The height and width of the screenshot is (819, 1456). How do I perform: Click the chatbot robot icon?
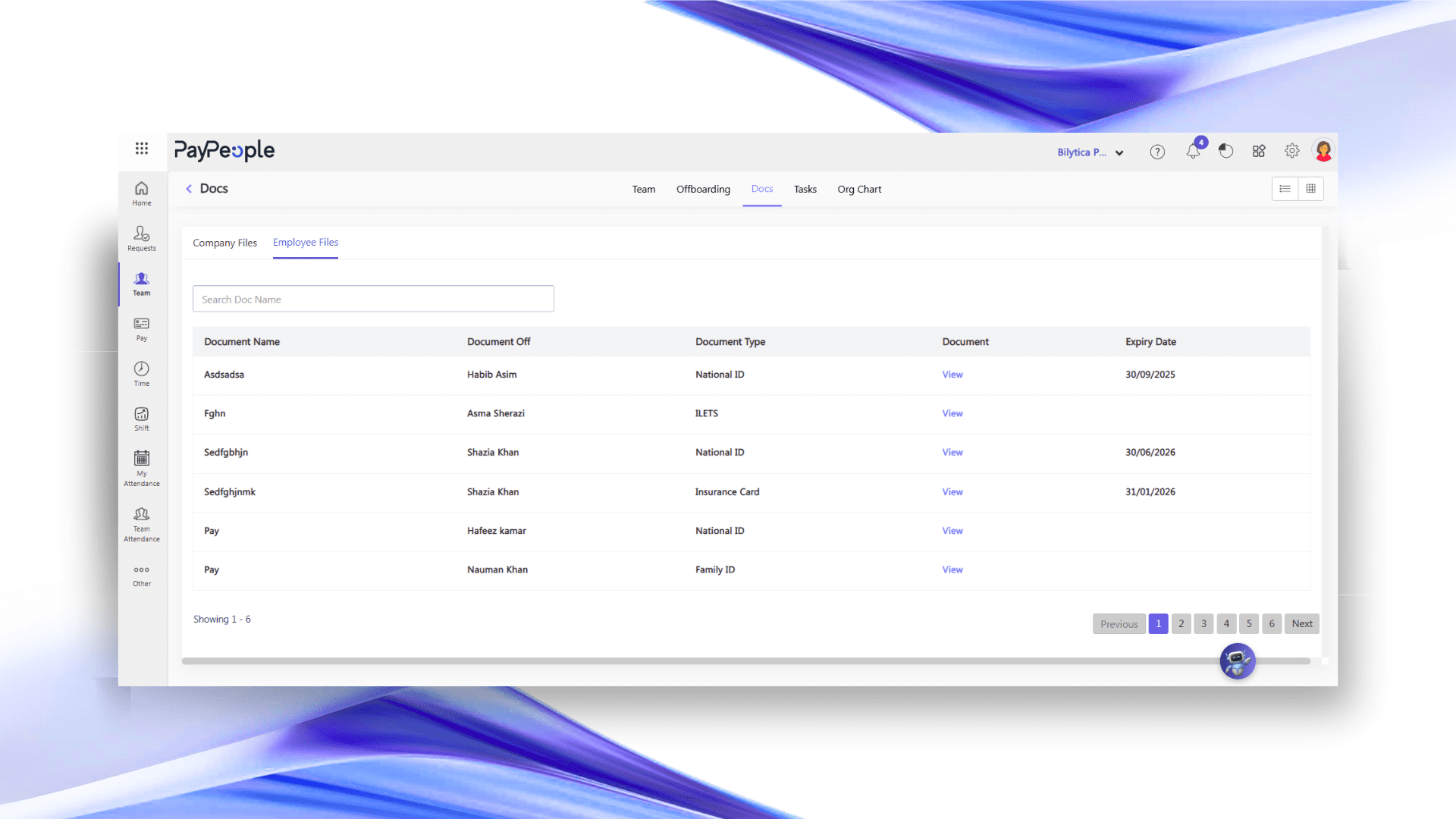pyautogui.click(x=1237, y=661)
